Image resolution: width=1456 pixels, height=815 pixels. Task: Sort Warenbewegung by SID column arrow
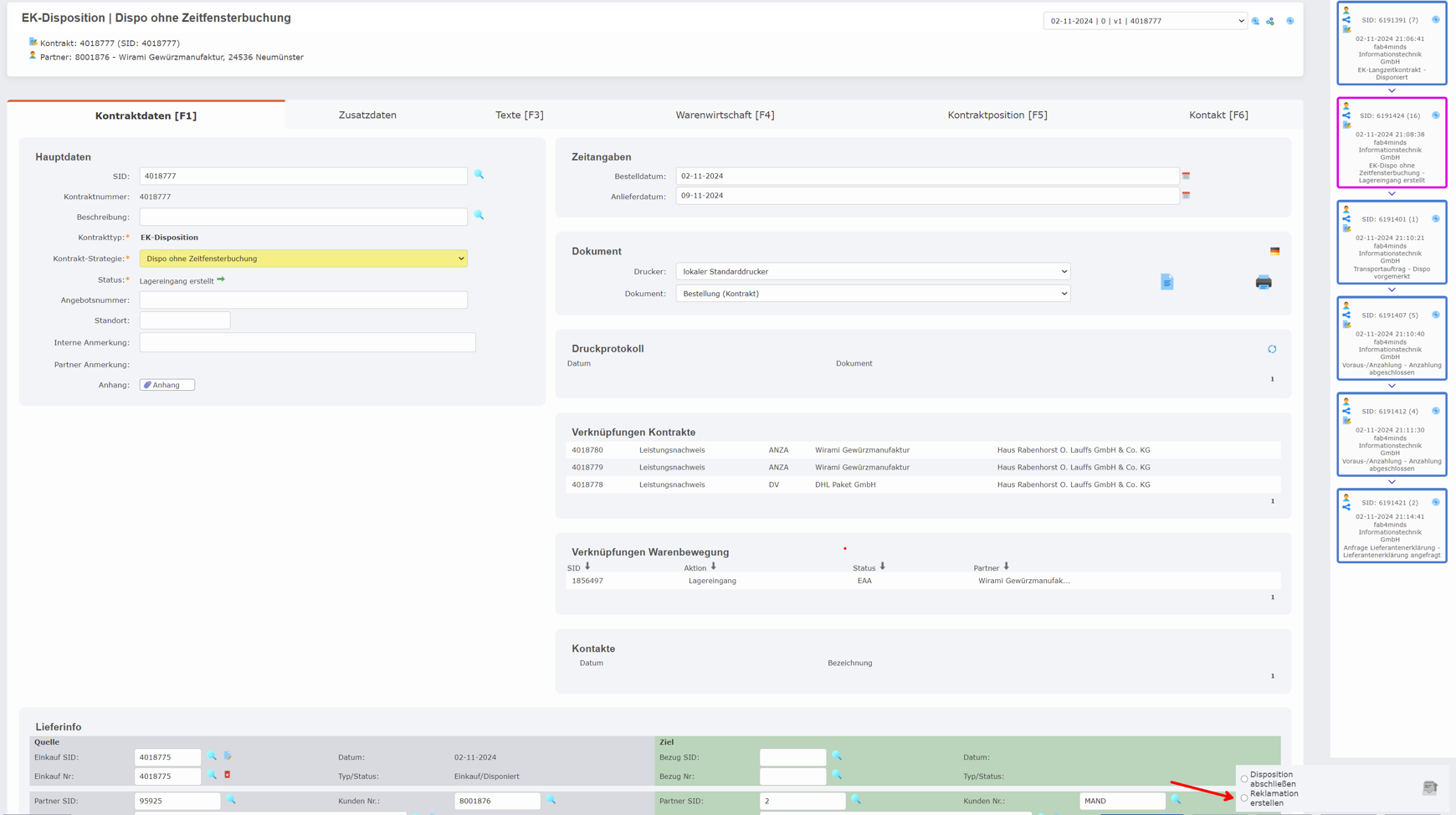587,566
